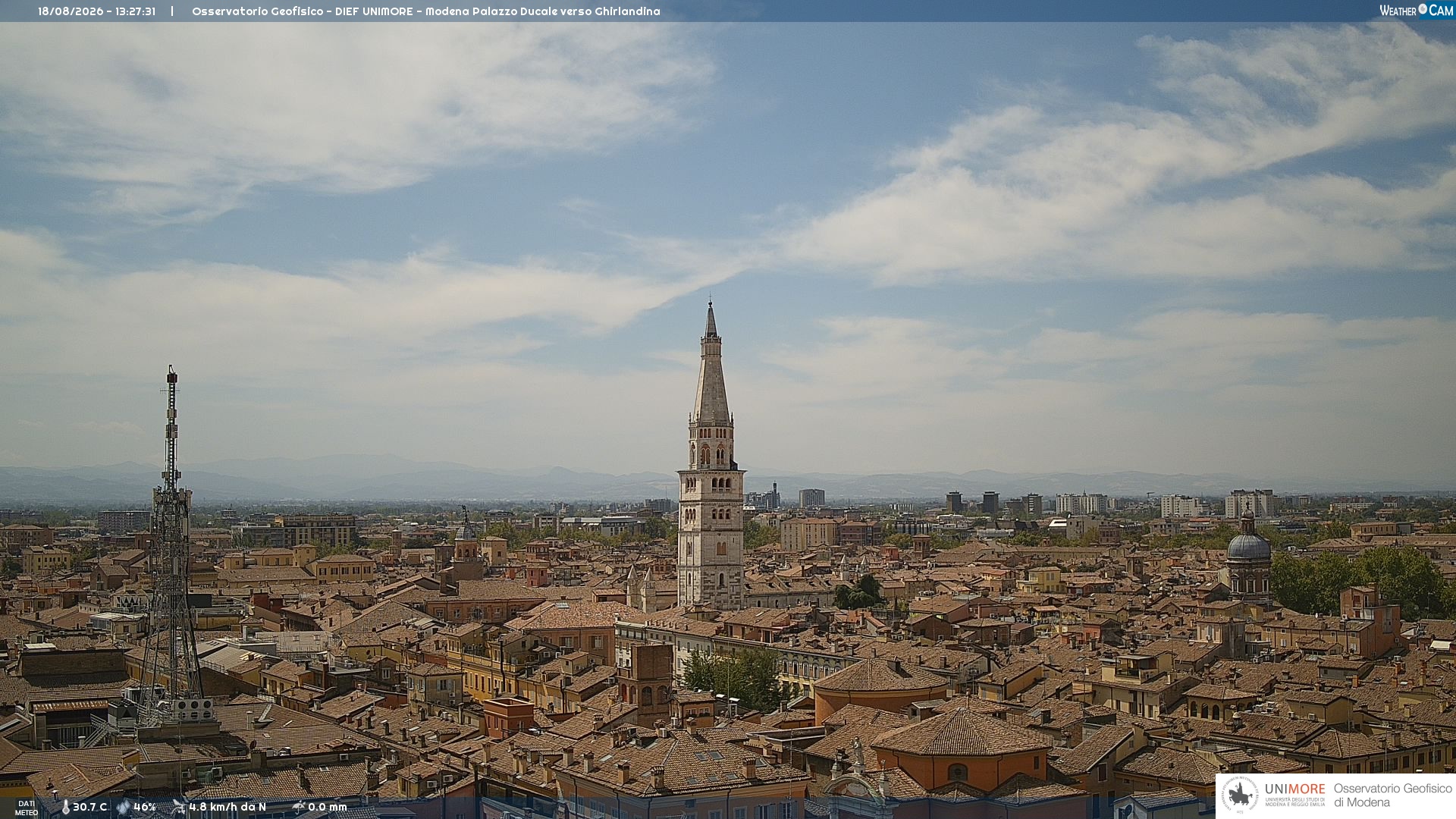This screenshot has height=819, width=1456.
Task: Click the umbrella rainfall icon
Action: click(298, 807)
